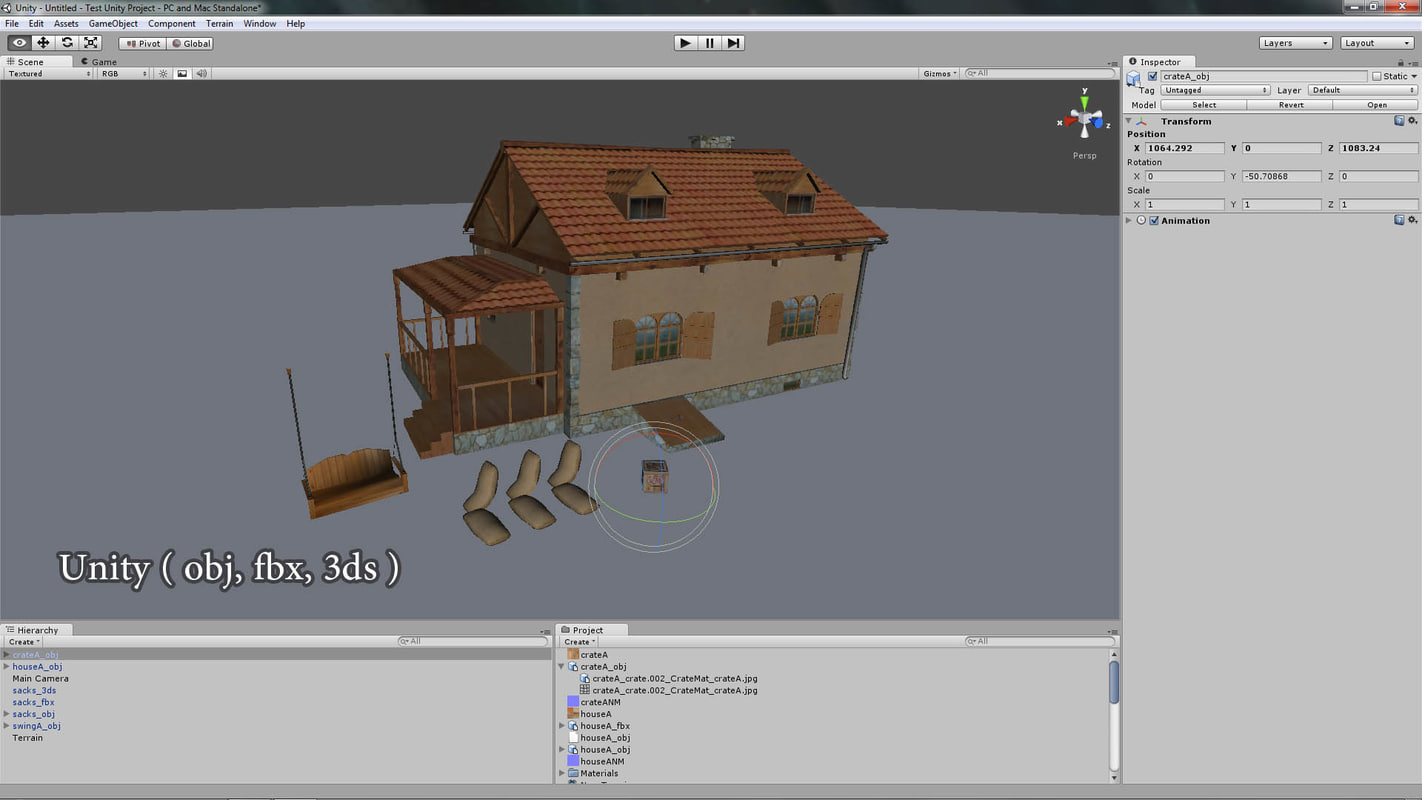Uncheck the crateA_obj active checkbox

[x=1152, y=76]
